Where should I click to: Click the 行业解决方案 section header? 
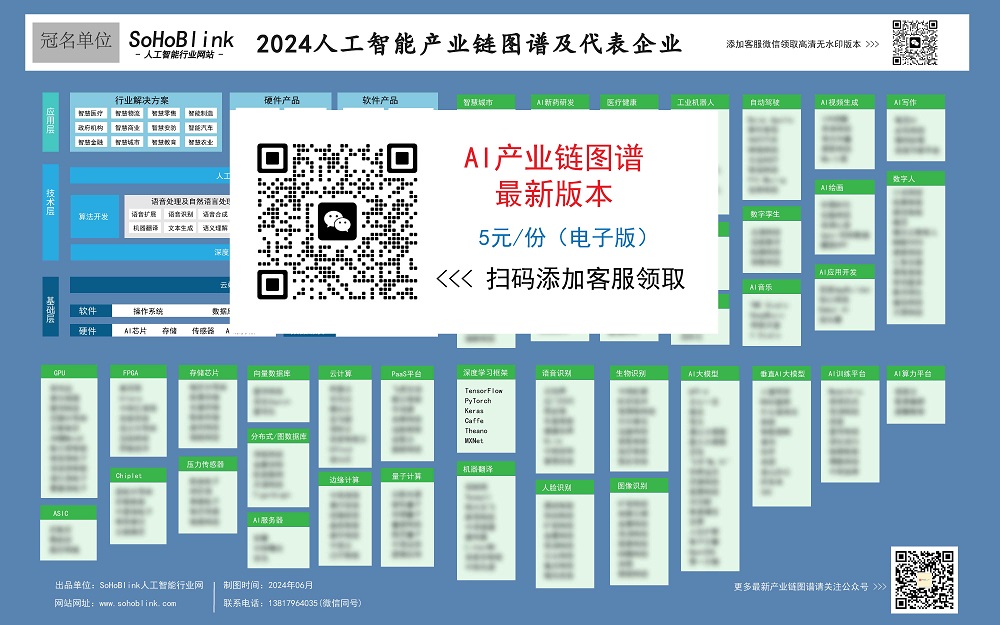[x=142, y=100]
